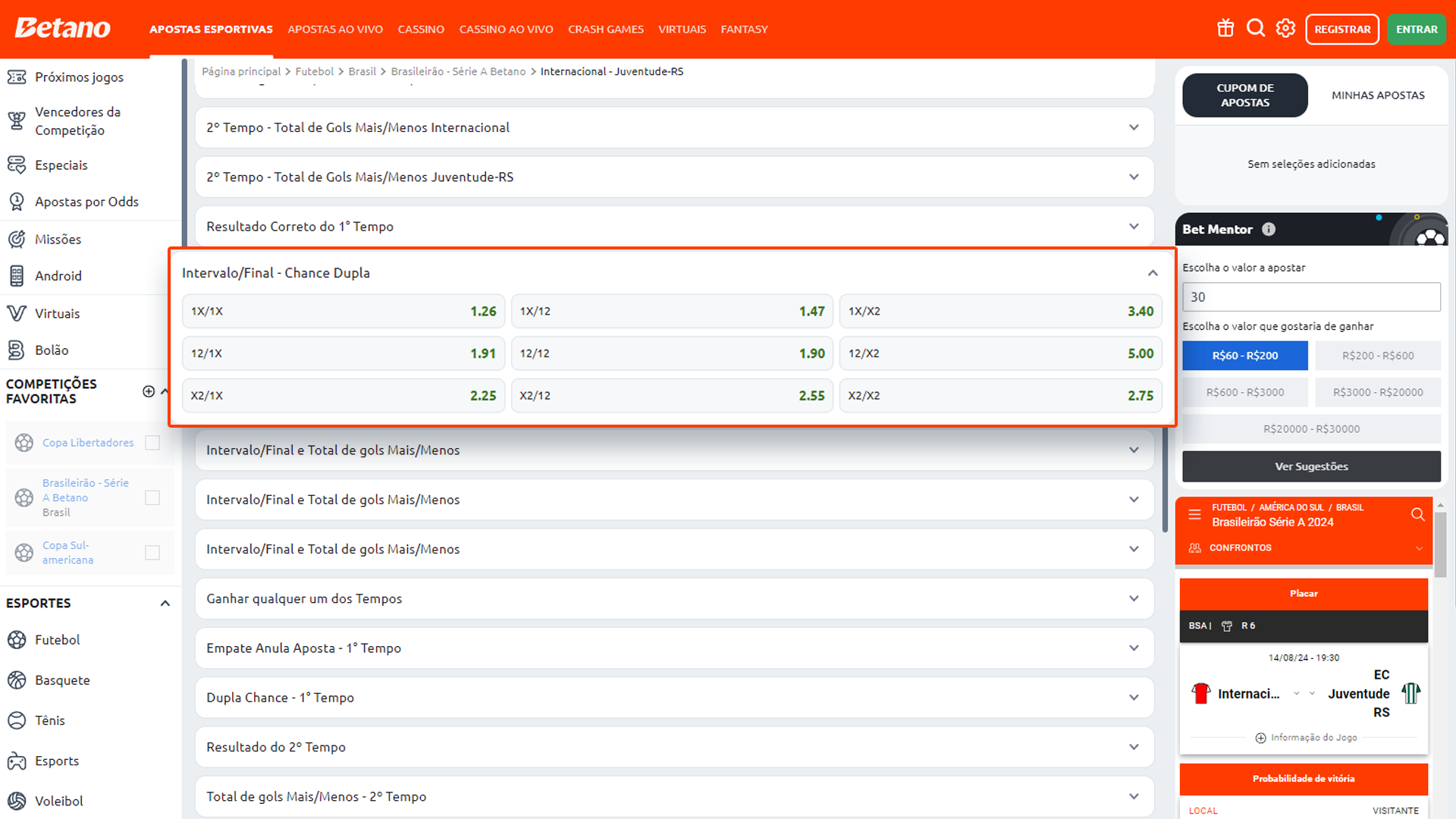Image resolution: width=1456 pixels, height=819 pixels.
Task: Click the Próximos jogos ticket icon
Action: pyautogui.click(x=17, y=77)
